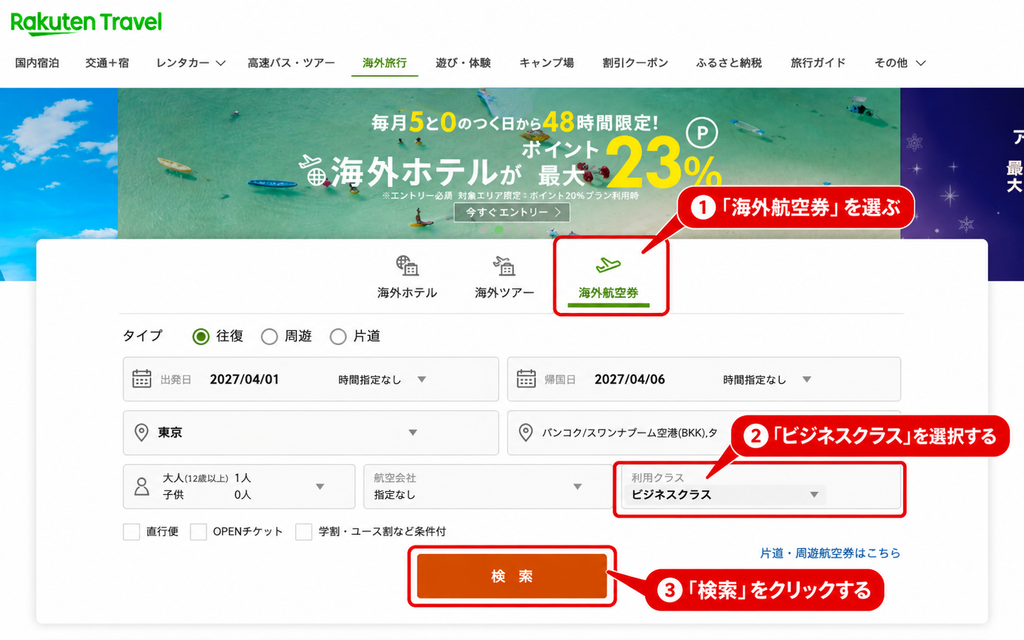Open the ふるさと納税 menu item
Image resolution: width=1024 pixels, height=640 pixels.
tap(729, 63)
